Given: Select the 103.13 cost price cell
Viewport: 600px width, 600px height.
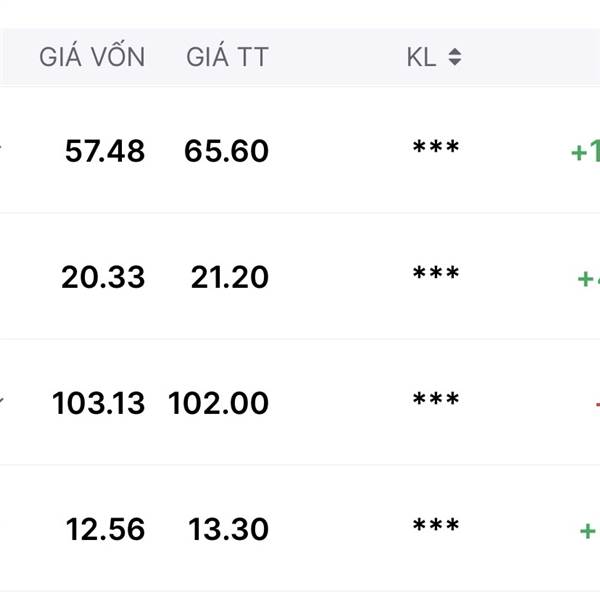Looking at the screenshot, I should point(99,403).
